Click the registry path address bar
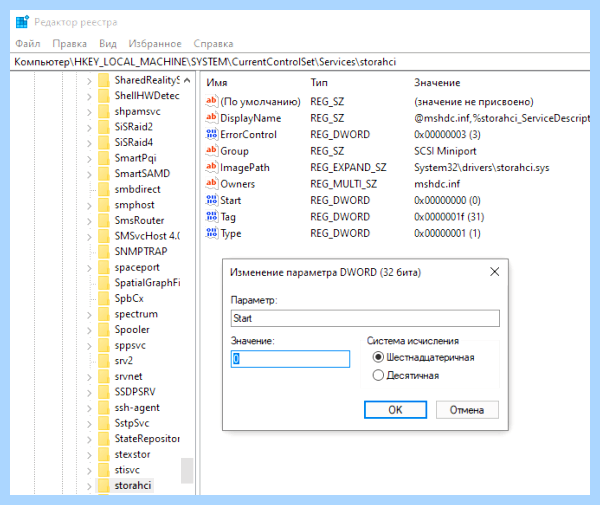Viewport: 600px width, 505px height. click(x=300, y=62)
